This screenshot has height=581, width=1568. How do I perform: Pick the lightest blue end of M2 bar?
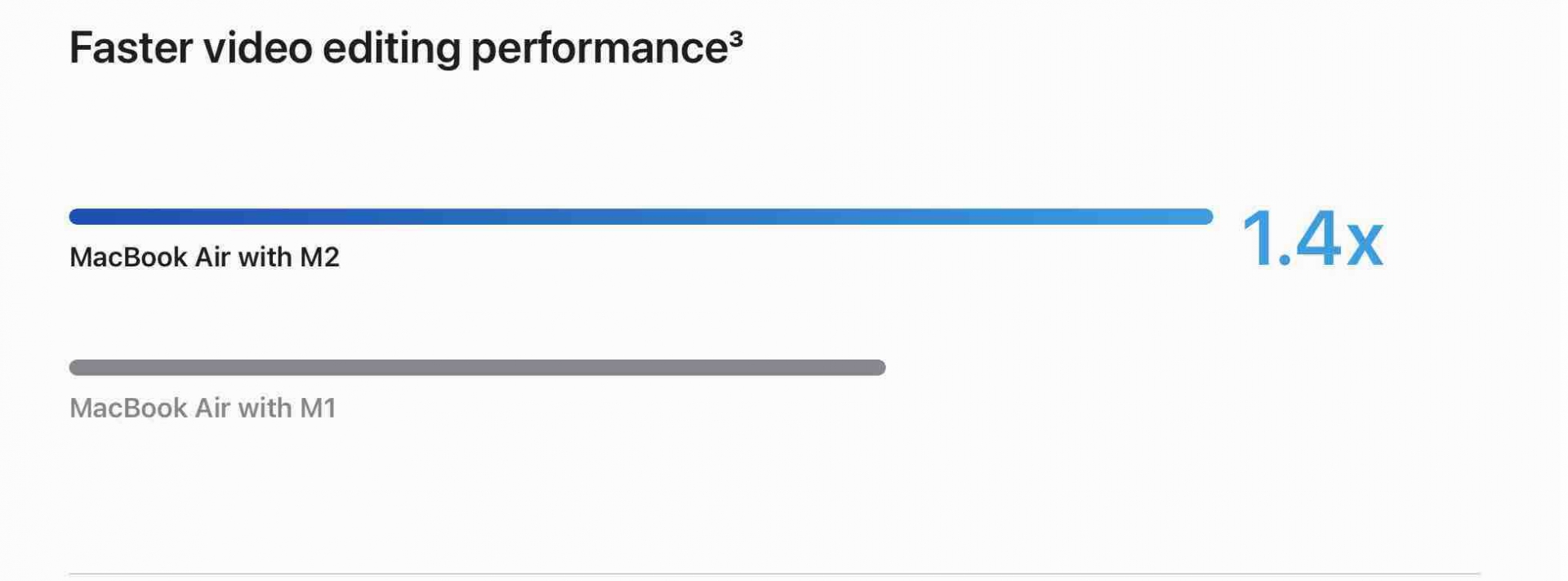[1204, 217]
